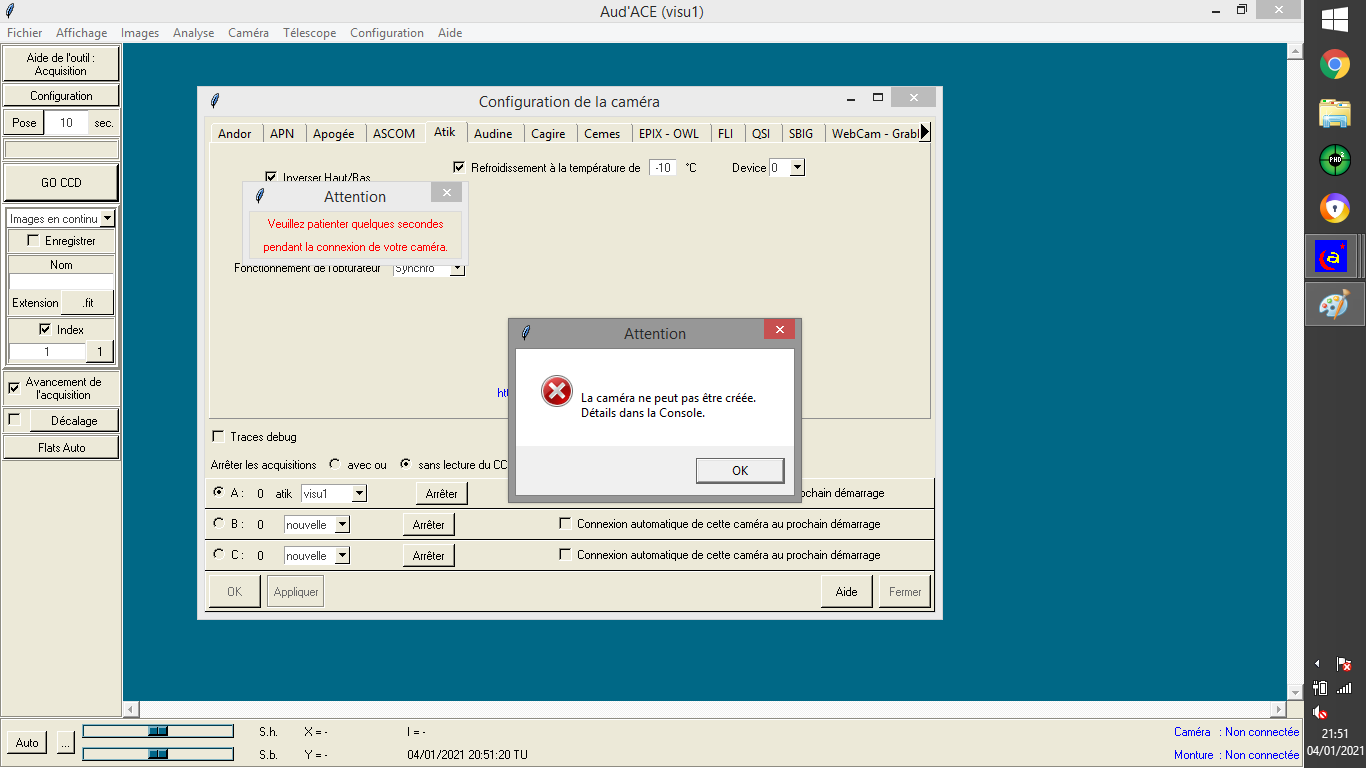Image resolution: width=1366 pixels, height=768 pixels.
Task: Enable the Traces debug checkbox
Action: [x=219, y=437]
